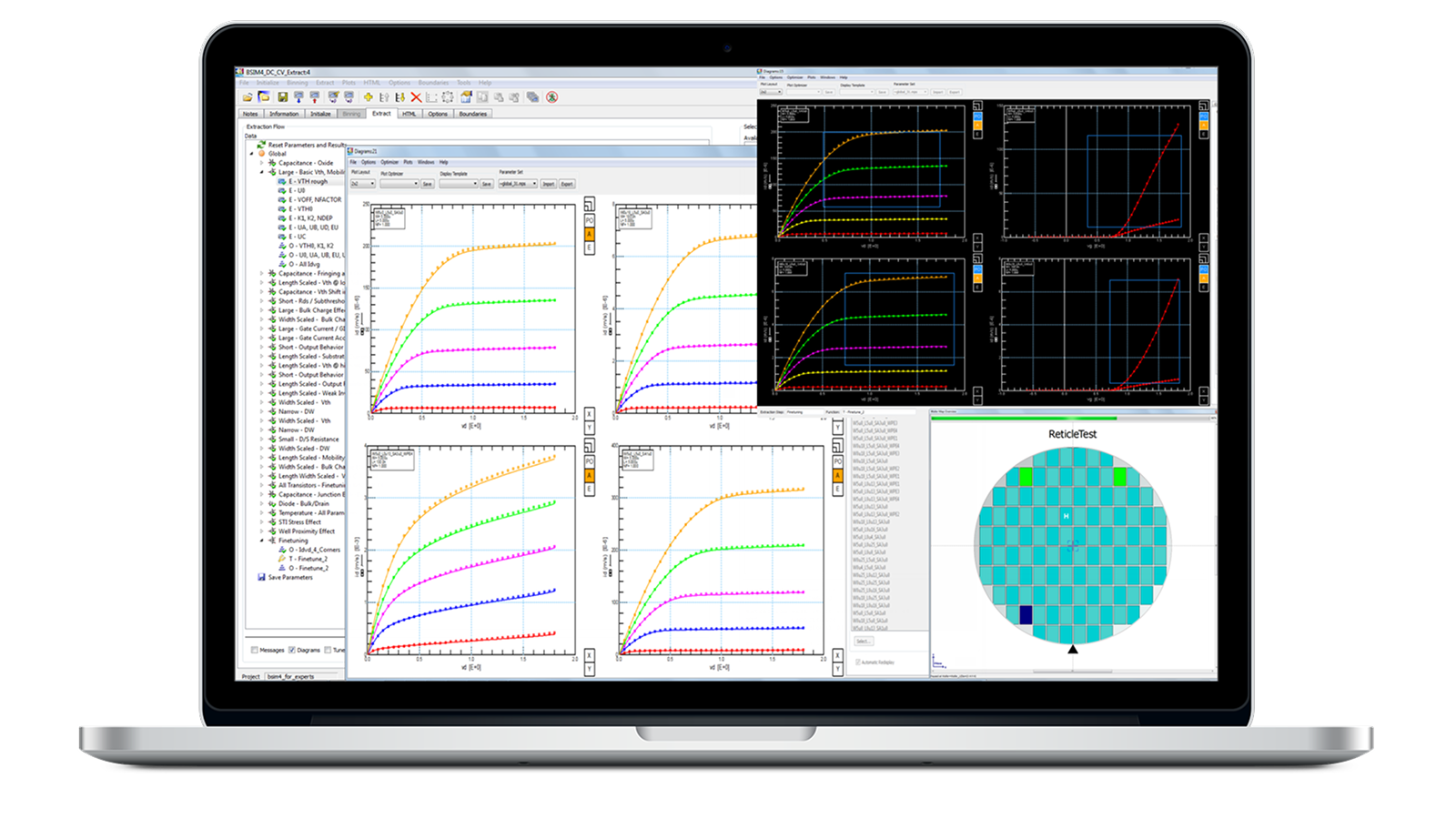Toggle PO button beside top-left Diagrams21 plot
The width and height of the screenshot is (1456, 819).
click(x=589, y=220)
